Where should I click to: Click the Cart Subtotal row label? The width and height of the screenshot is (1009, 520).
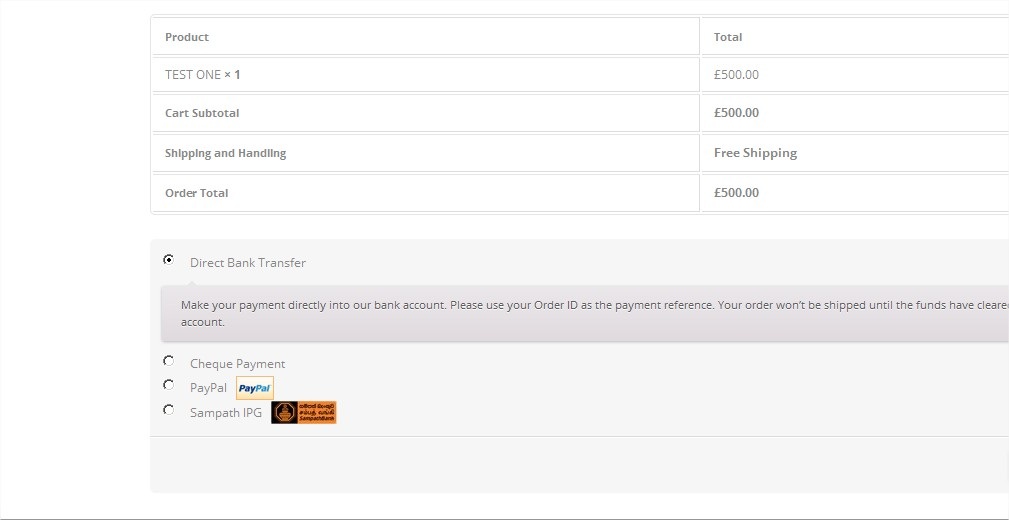tap(202, 113)
